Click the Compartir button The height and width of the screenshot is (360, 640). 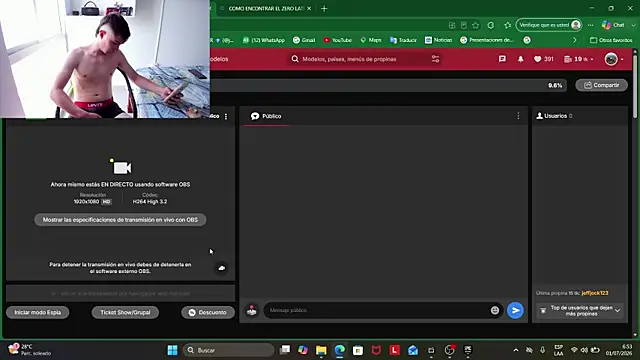[x=602, y=85]
